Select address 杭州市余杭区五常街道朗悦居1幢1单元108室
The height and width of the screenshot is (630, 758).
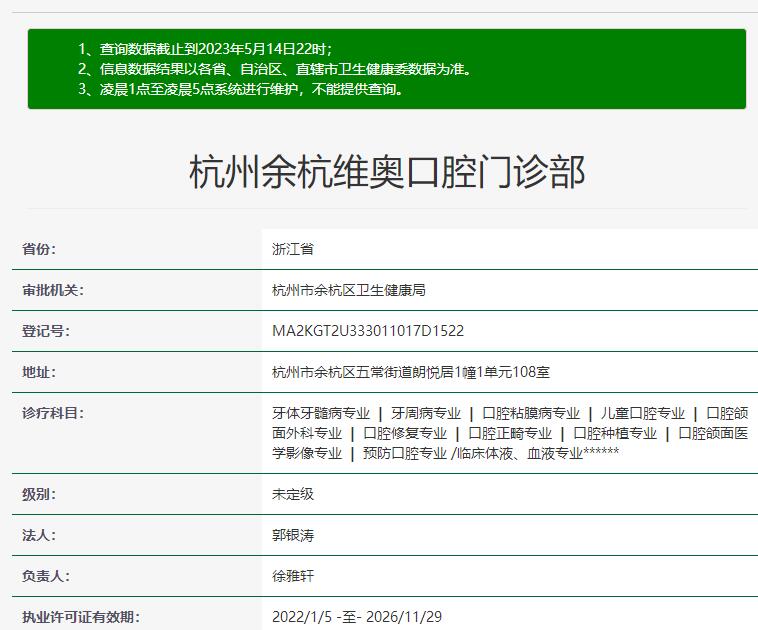[411, 372]
